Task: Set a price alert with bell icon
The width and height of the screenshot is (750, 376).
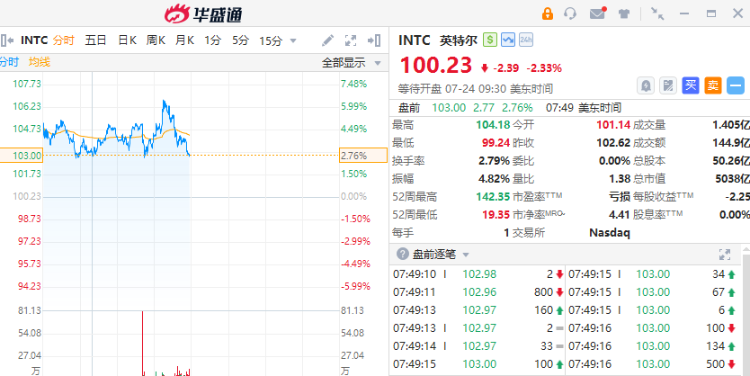Action: pos(646,86)
